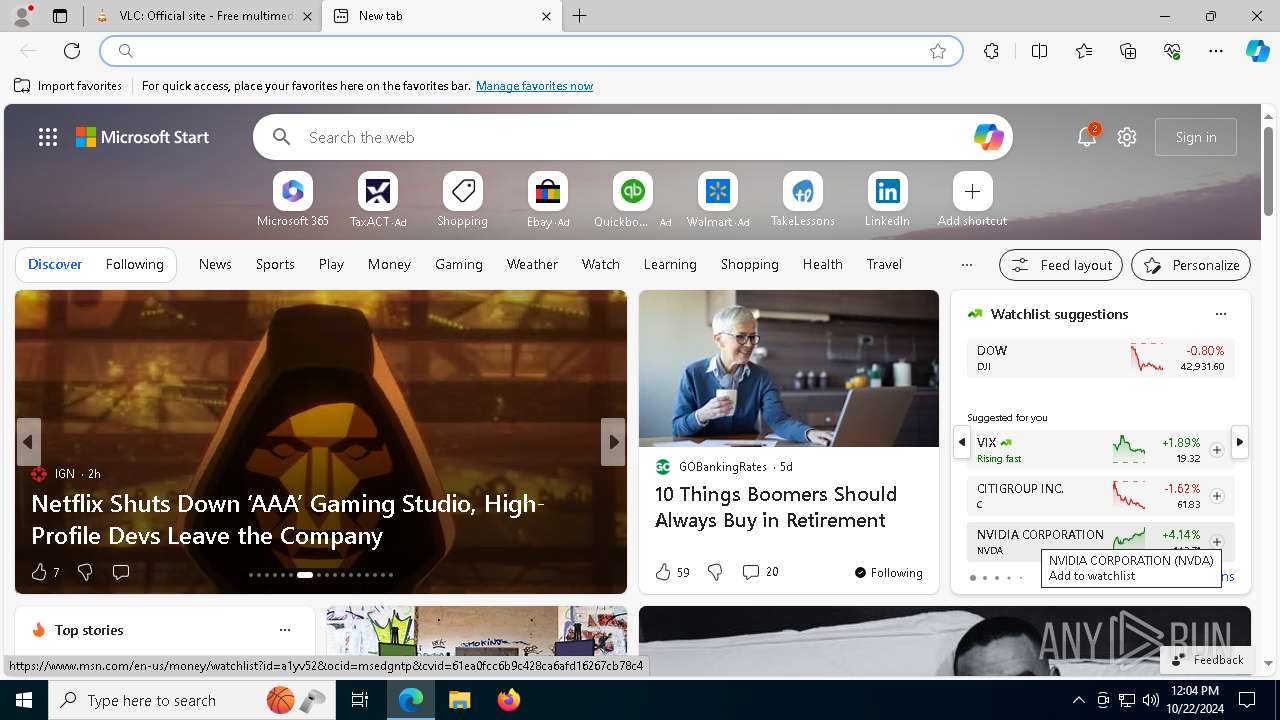Image resolution: width=1280 pixels, height=720 pixels.
Task: Open Edge Settings and more menu
Action: [x=1216, y=51]
